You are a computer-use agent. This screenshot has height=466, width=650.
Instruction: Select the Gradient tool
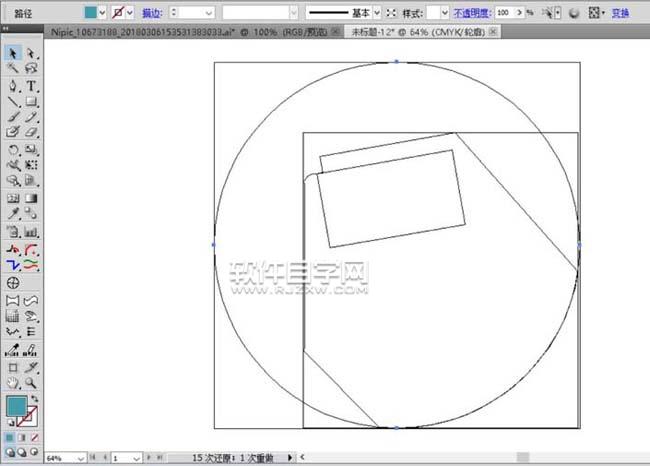coord(31,198)
